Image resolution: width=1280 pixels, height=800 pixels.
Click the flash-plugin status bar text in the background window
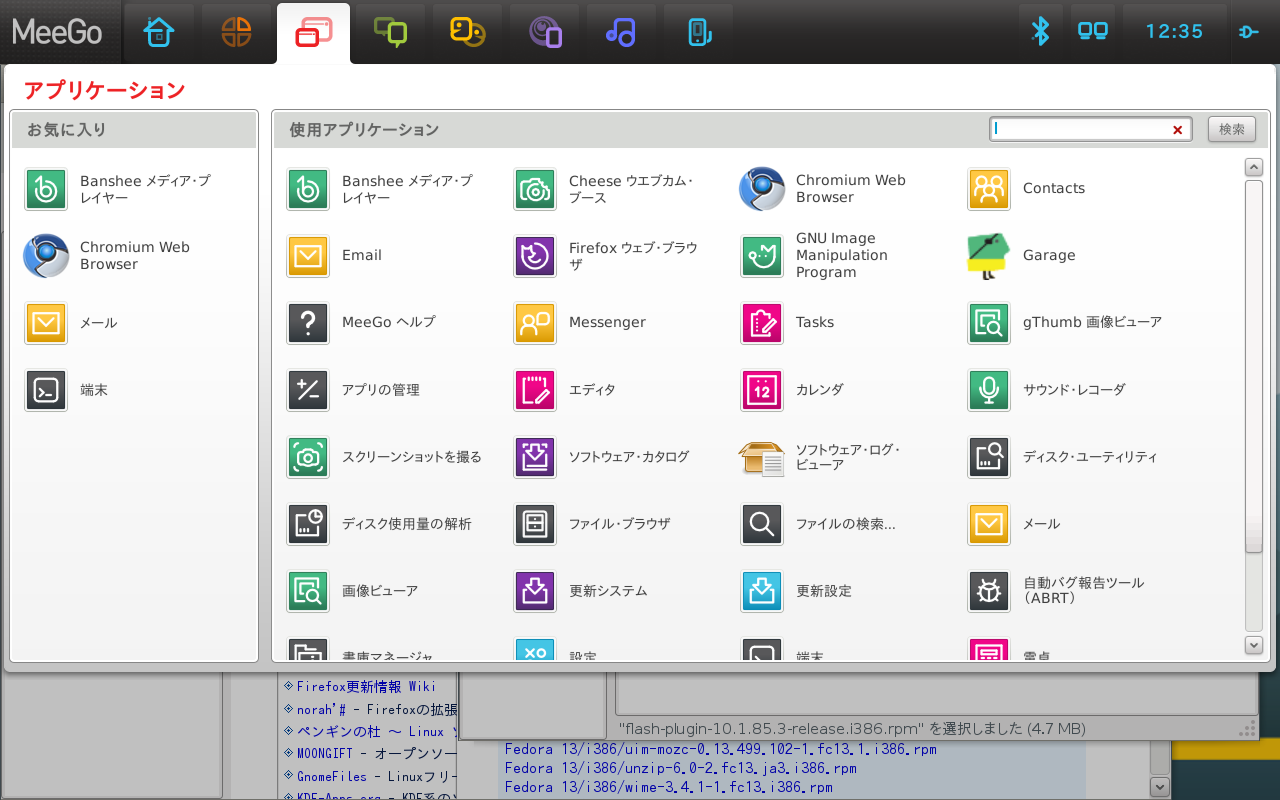point(852,728)
